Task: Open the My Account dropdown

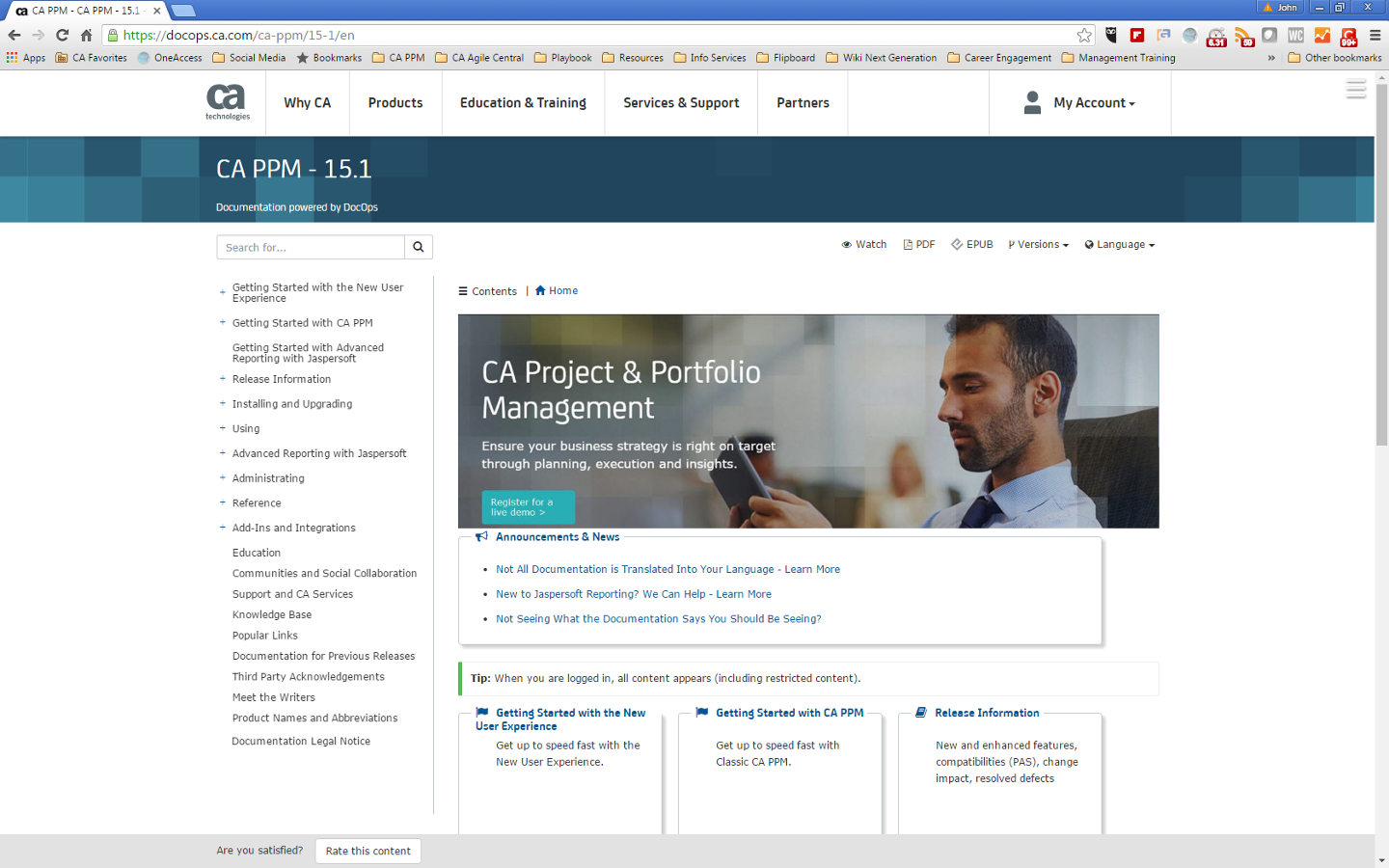Action: [1094, 103]
